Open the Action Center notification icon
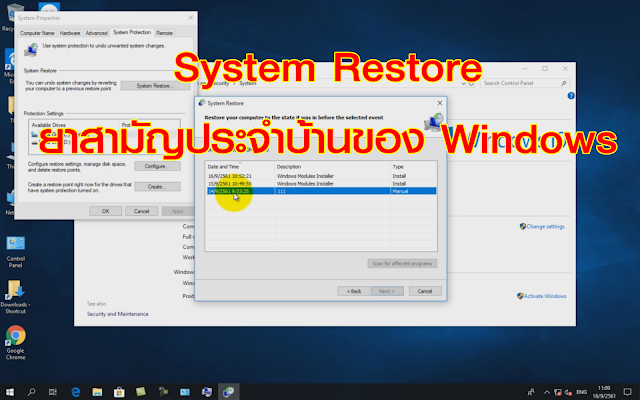640x400 pixels. tap(627, 392)
